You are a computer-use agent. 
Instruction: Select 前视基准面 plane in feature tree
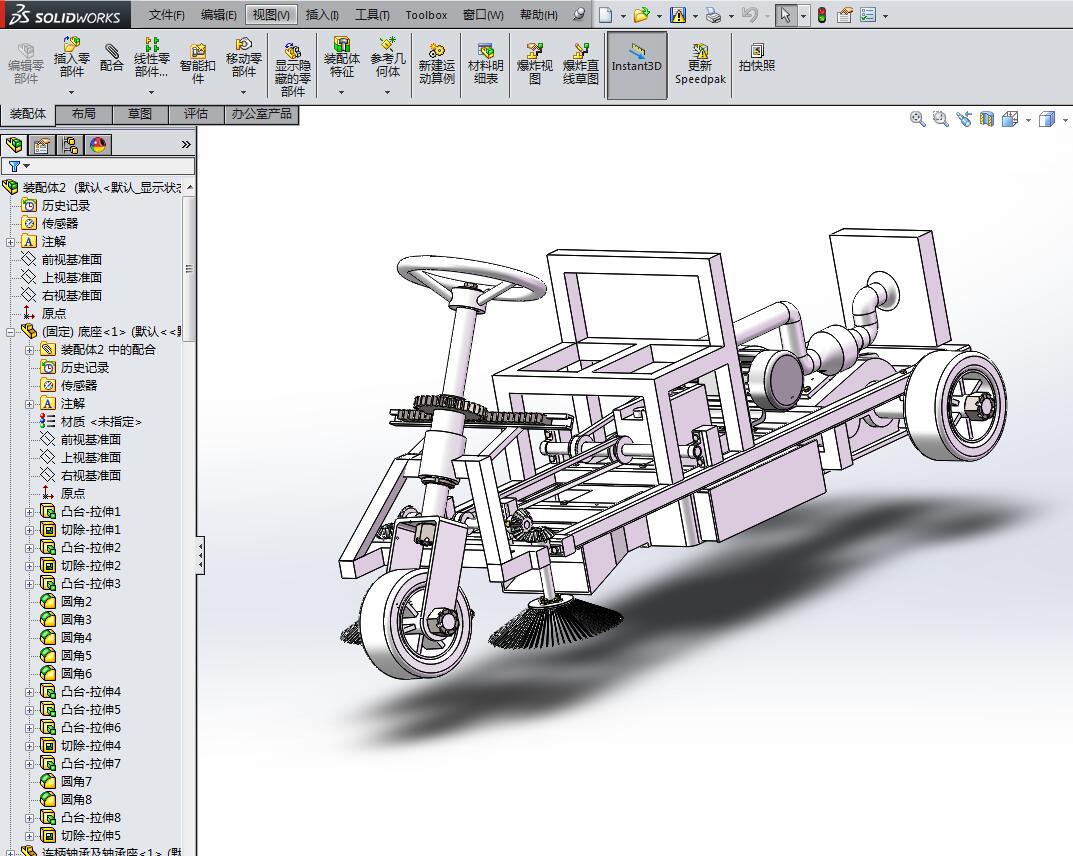pos(71,260)
